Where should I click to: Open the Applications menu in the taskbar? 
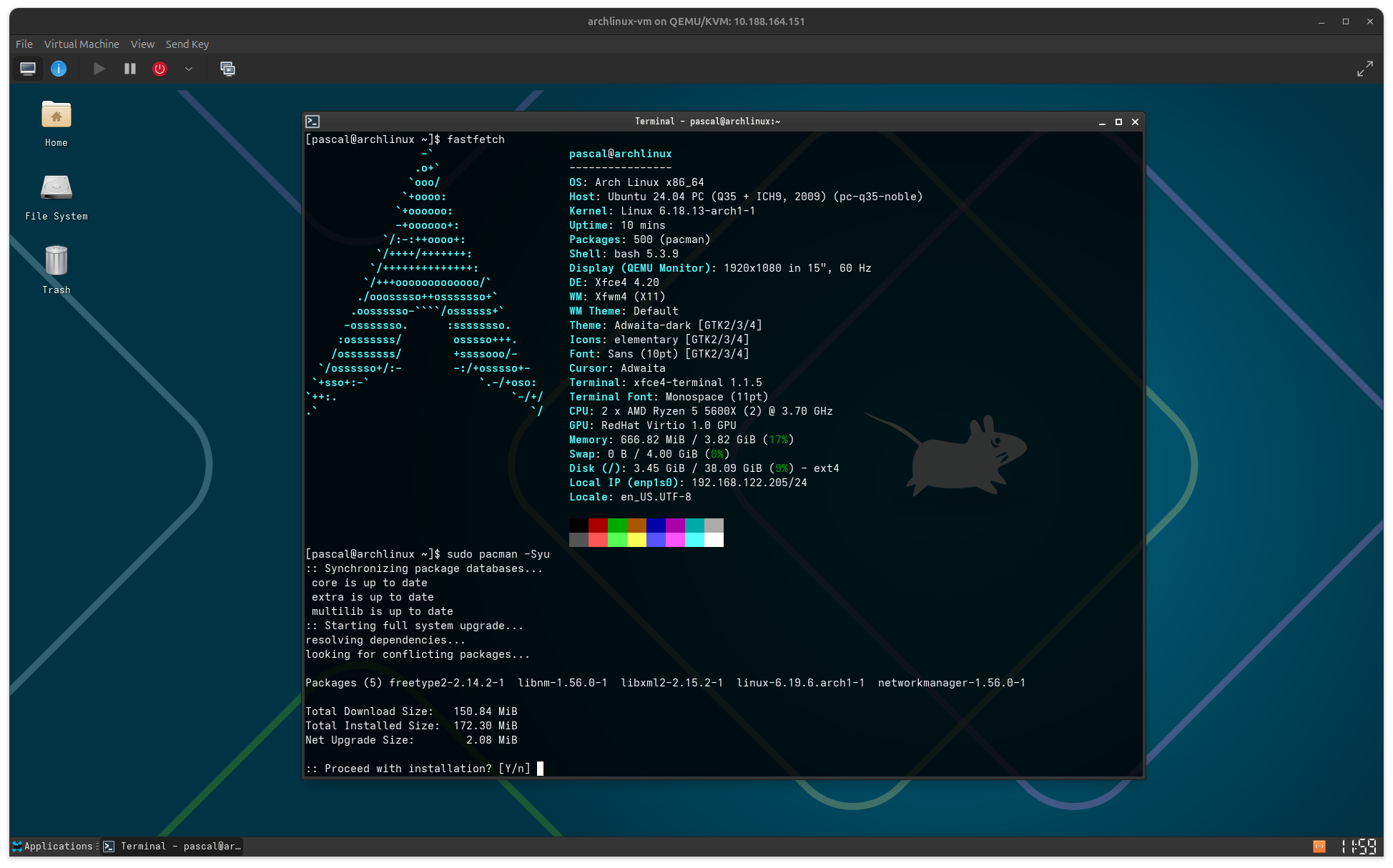[x=54, y=846]
